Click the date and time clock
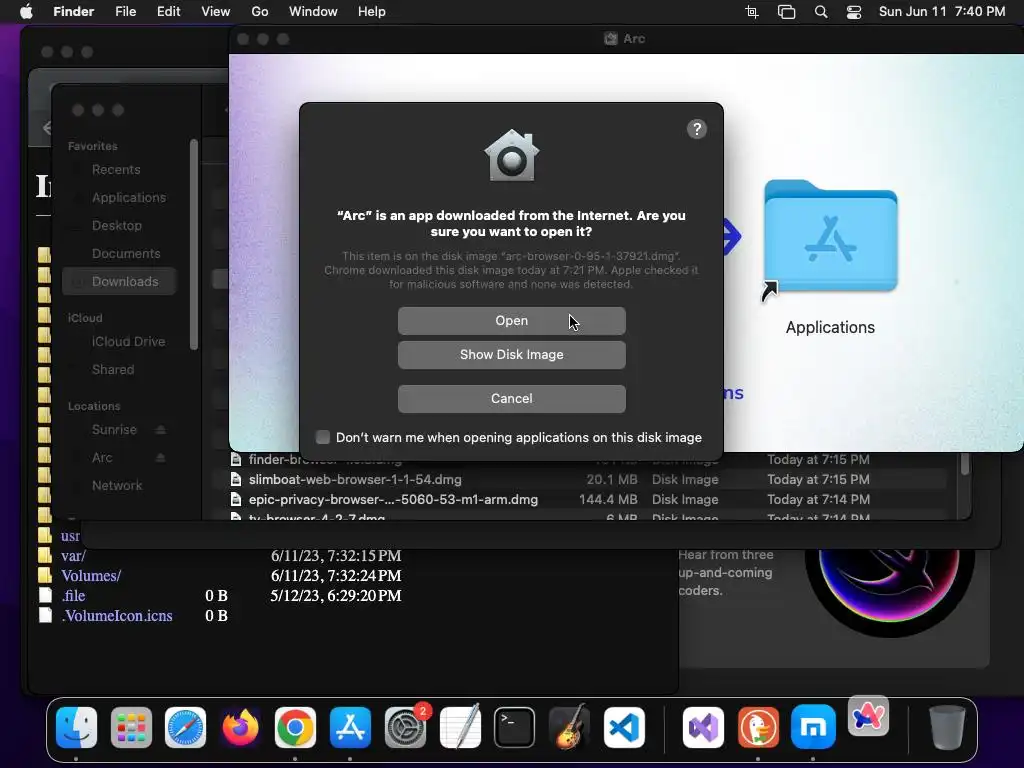 pos(942,12)
